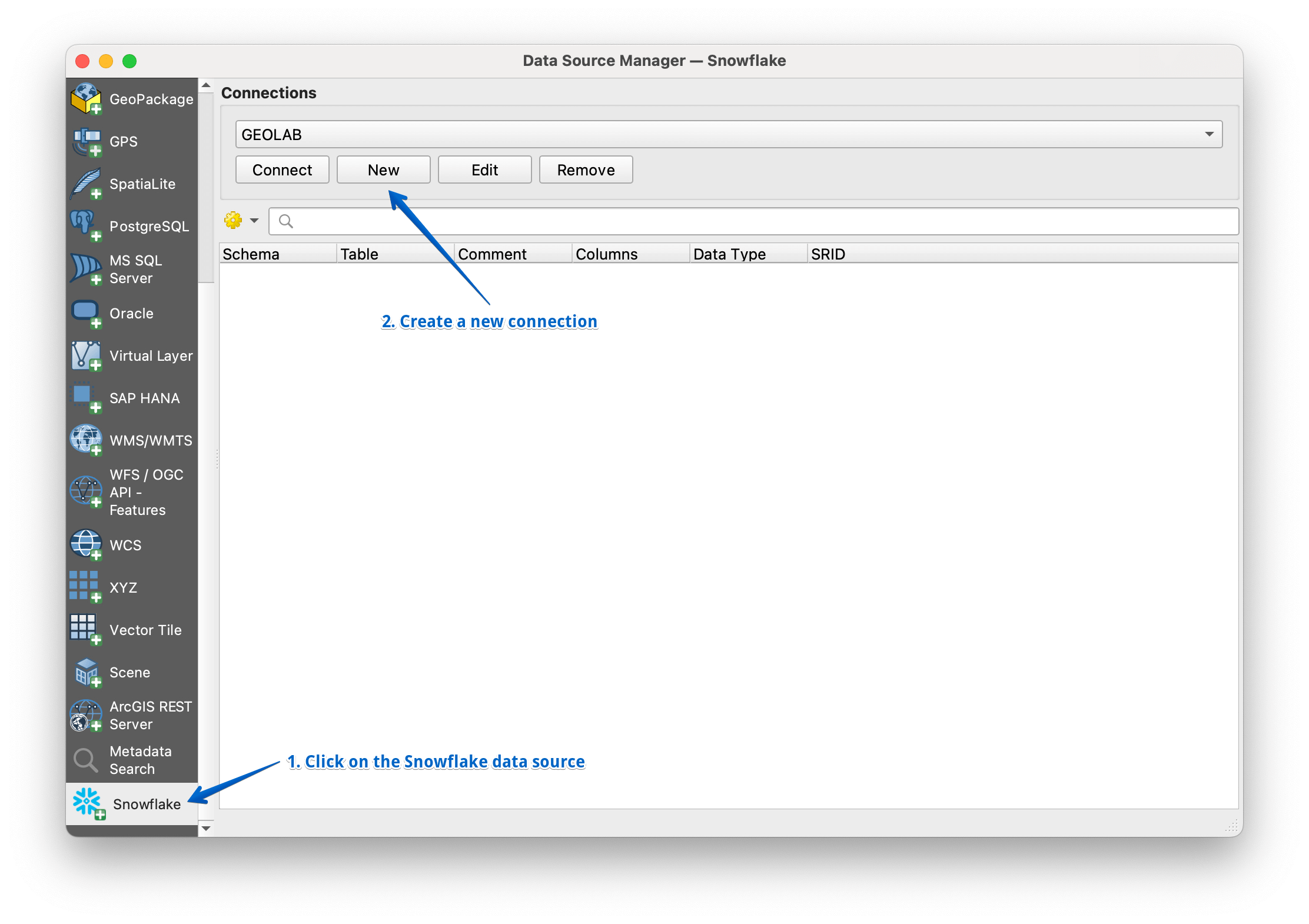Open the SpatiaLite feather icon
This screenshot has width=1309, height=924.
click(86, 184)
